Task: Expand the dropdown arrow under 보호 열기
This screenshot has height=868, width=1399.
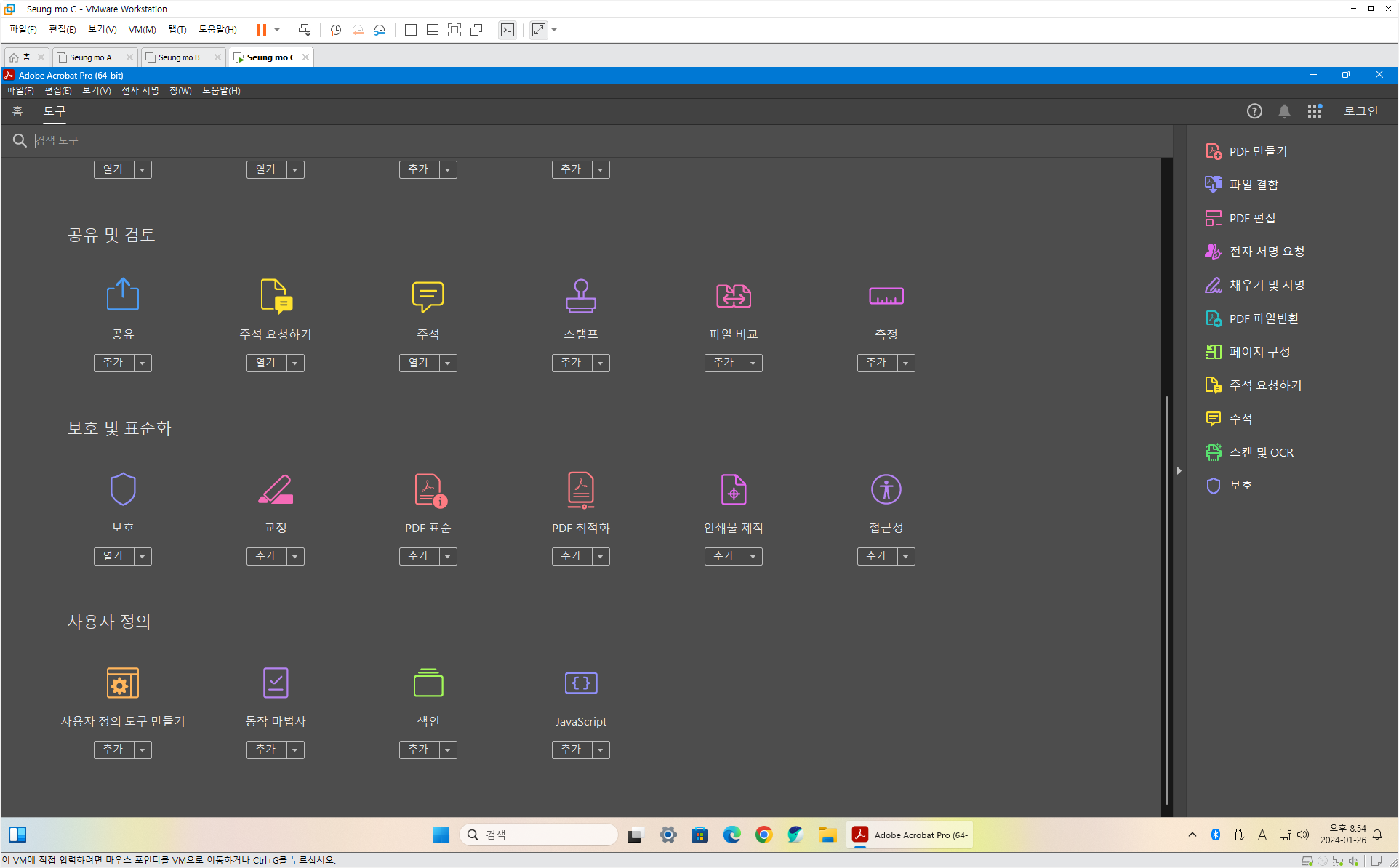Action: coord(143,556)
